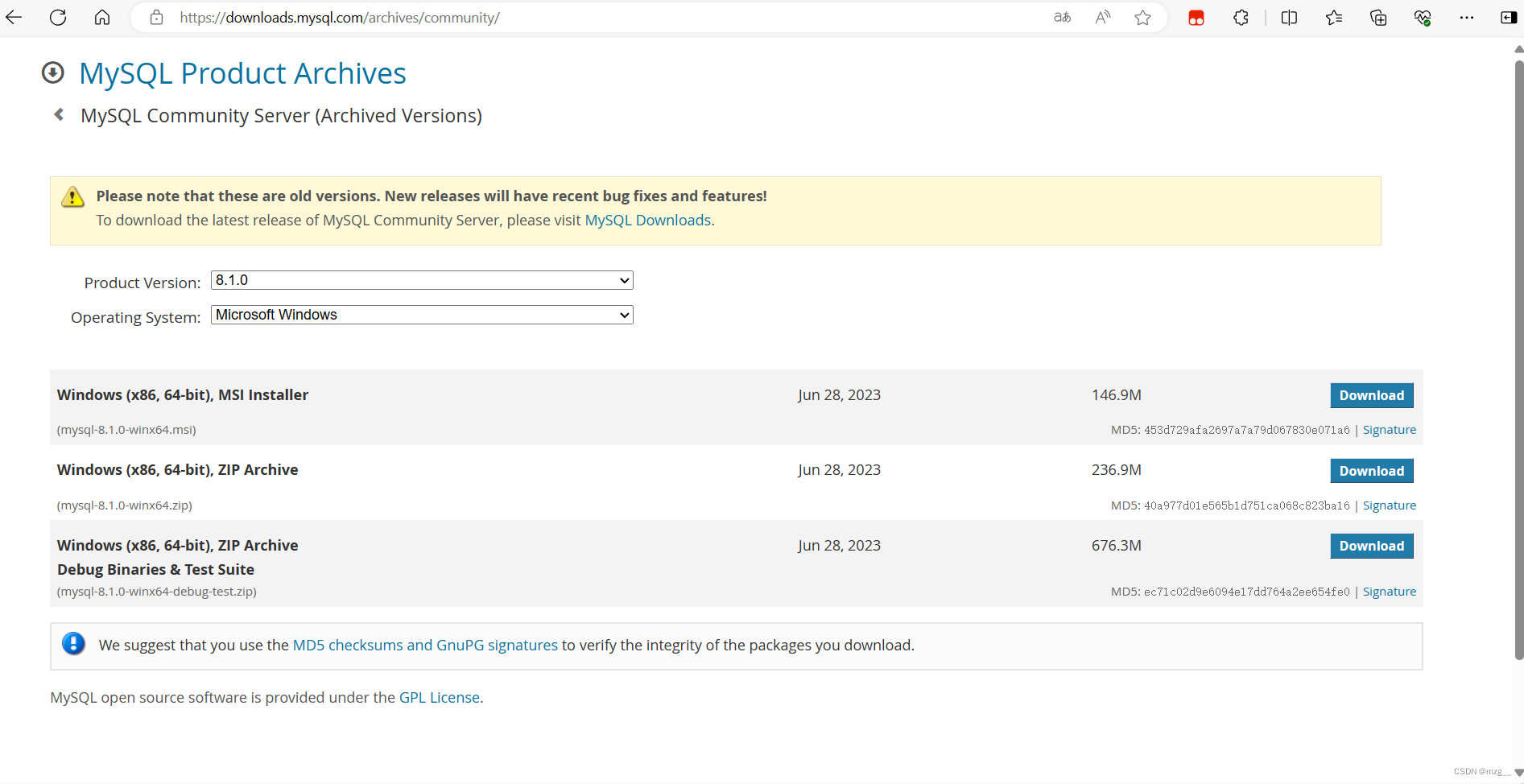Download the MSI Installer package
The image size is (1524, 784).
point(1371,395)
